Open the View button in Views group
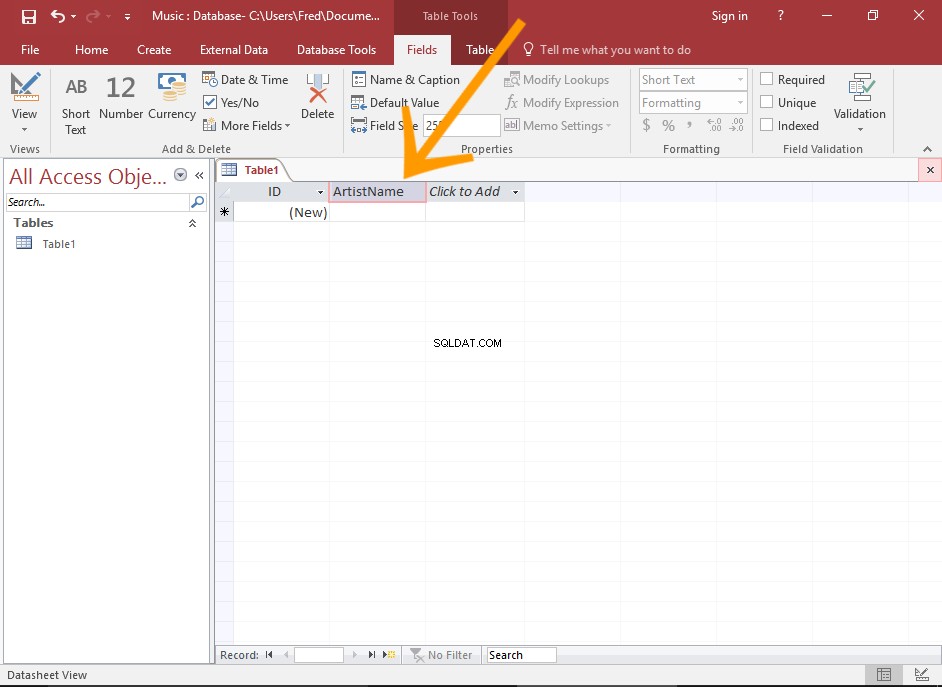The height and width of the screenshot is (687, 942). pyautogui.click(x=25, y=102)
